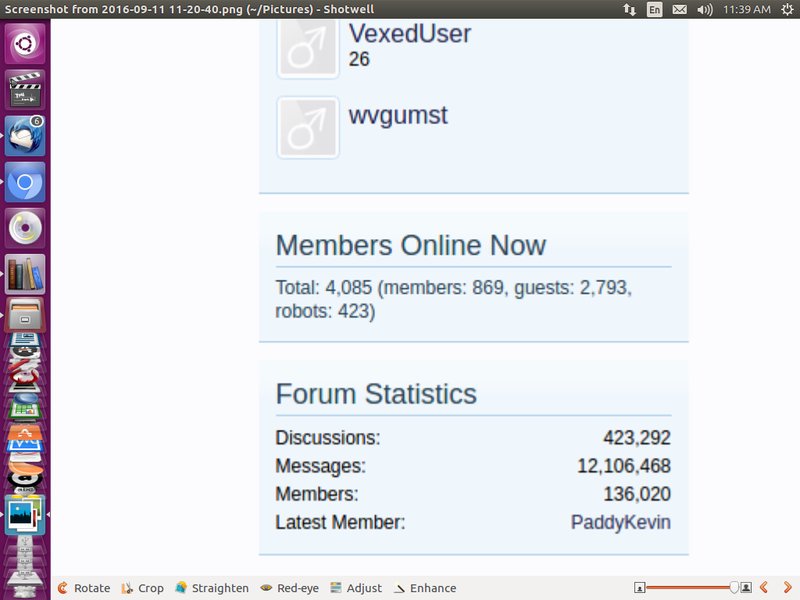This screenshot has height=600, width=800.
Task: Click the zoom slider handle
Action: pos(734,588)
